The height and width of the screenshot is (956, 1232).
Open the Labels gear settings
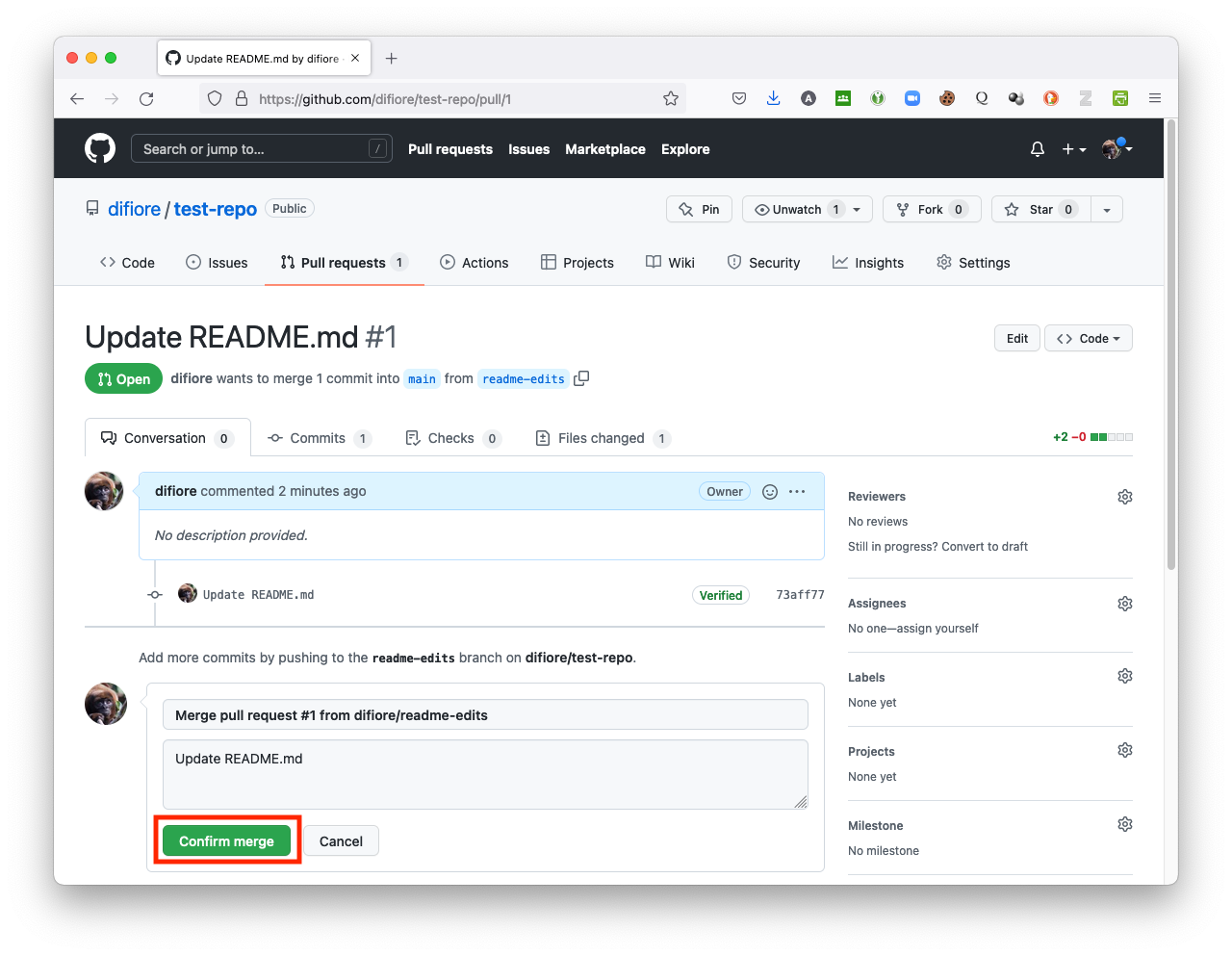[x=1124, y=677]
